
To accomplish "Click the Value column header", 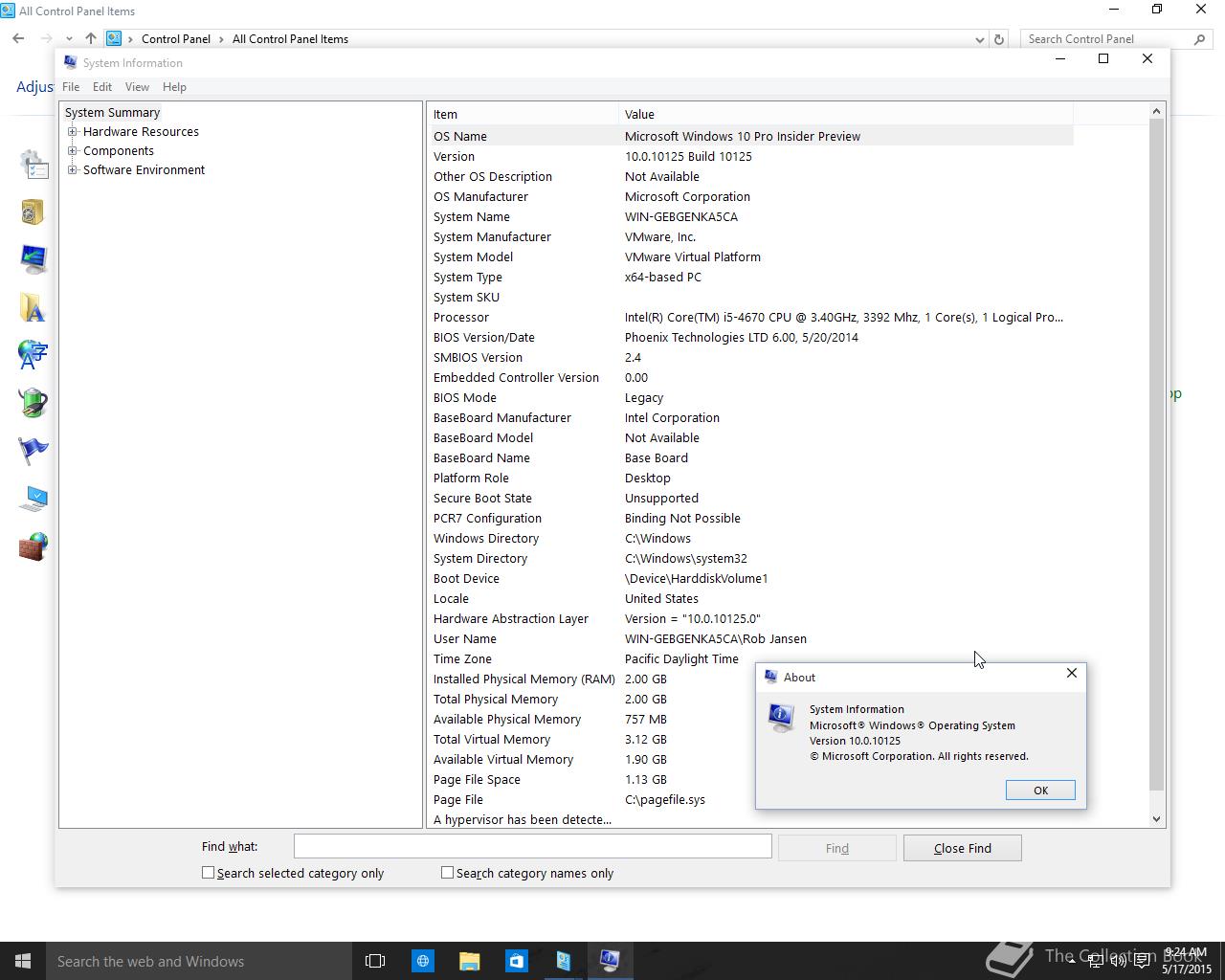I will pos(846,114).
